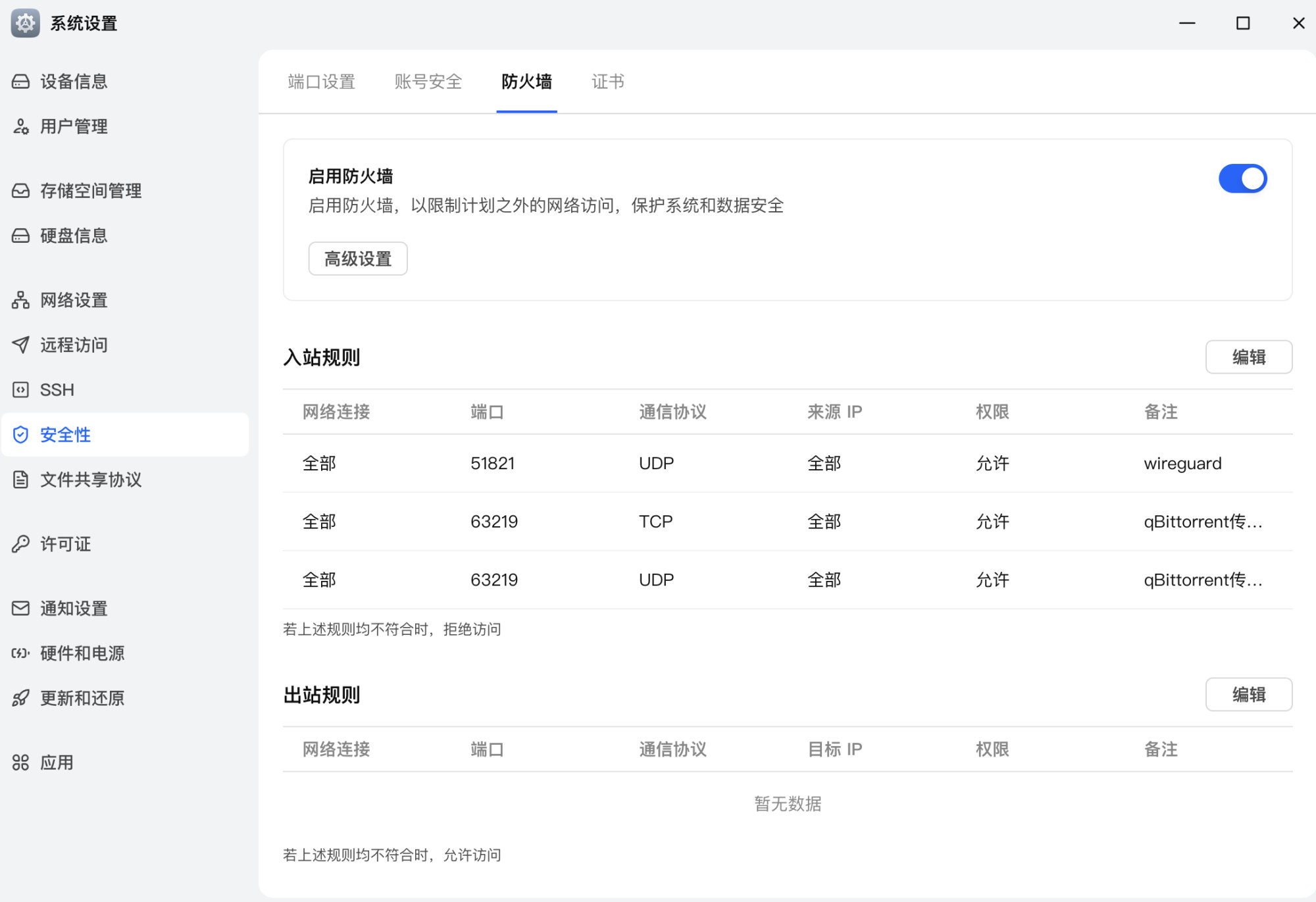Switch to the 端口设置 tab

pyautogui.click(x=321, y=82)
